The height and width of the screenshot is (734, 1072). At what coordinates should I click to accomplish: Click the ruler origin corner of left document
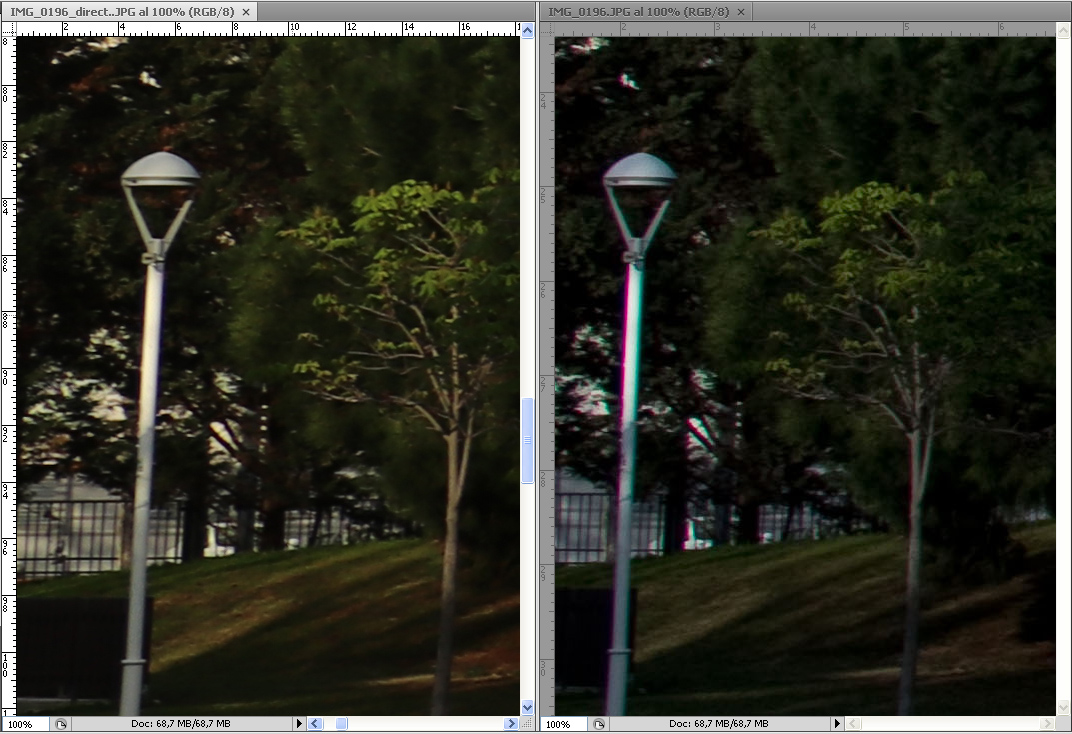pos(8,29)
